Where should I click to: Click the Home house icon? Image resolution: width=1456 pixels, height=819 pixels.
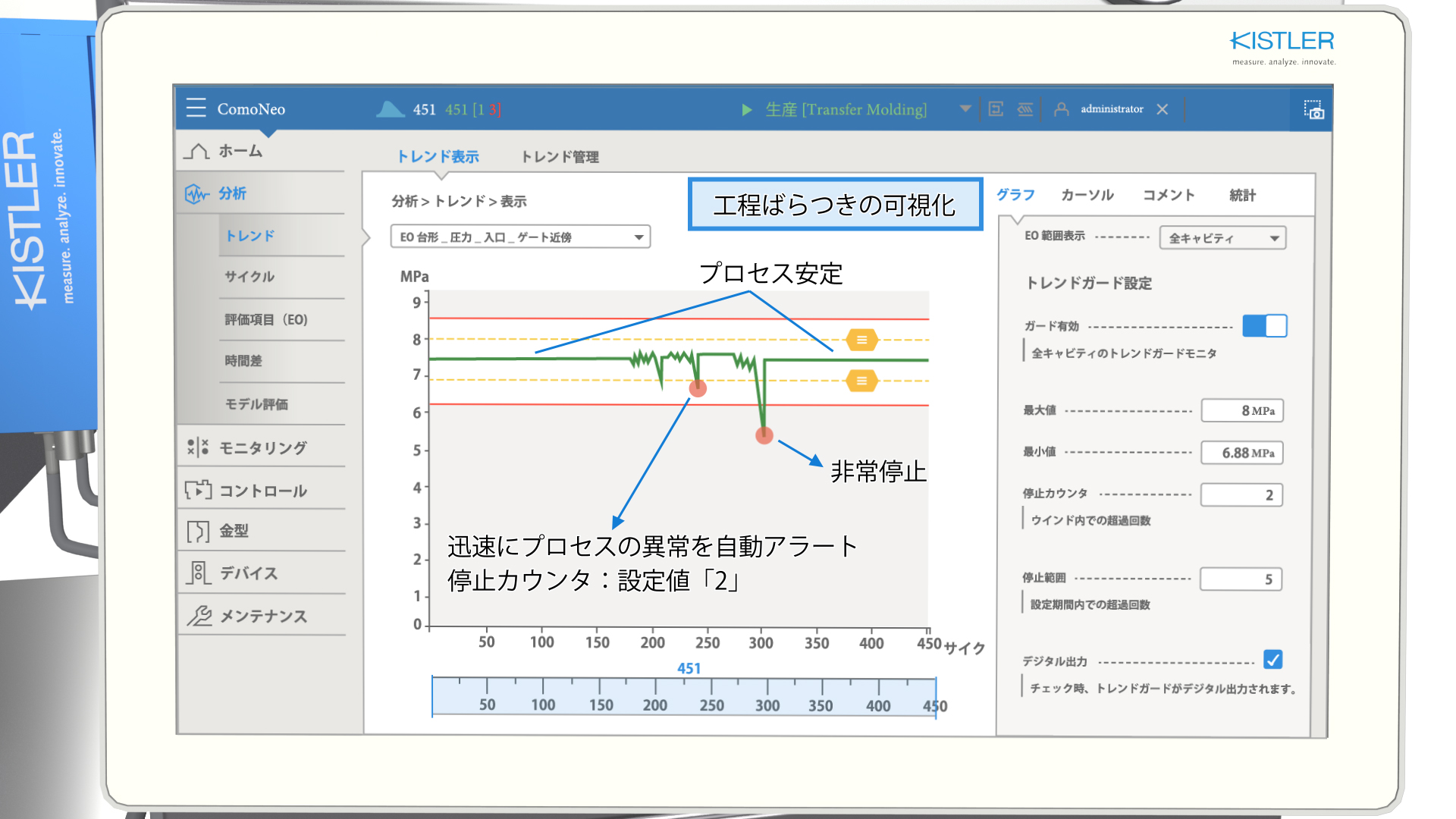click(197, 151)
